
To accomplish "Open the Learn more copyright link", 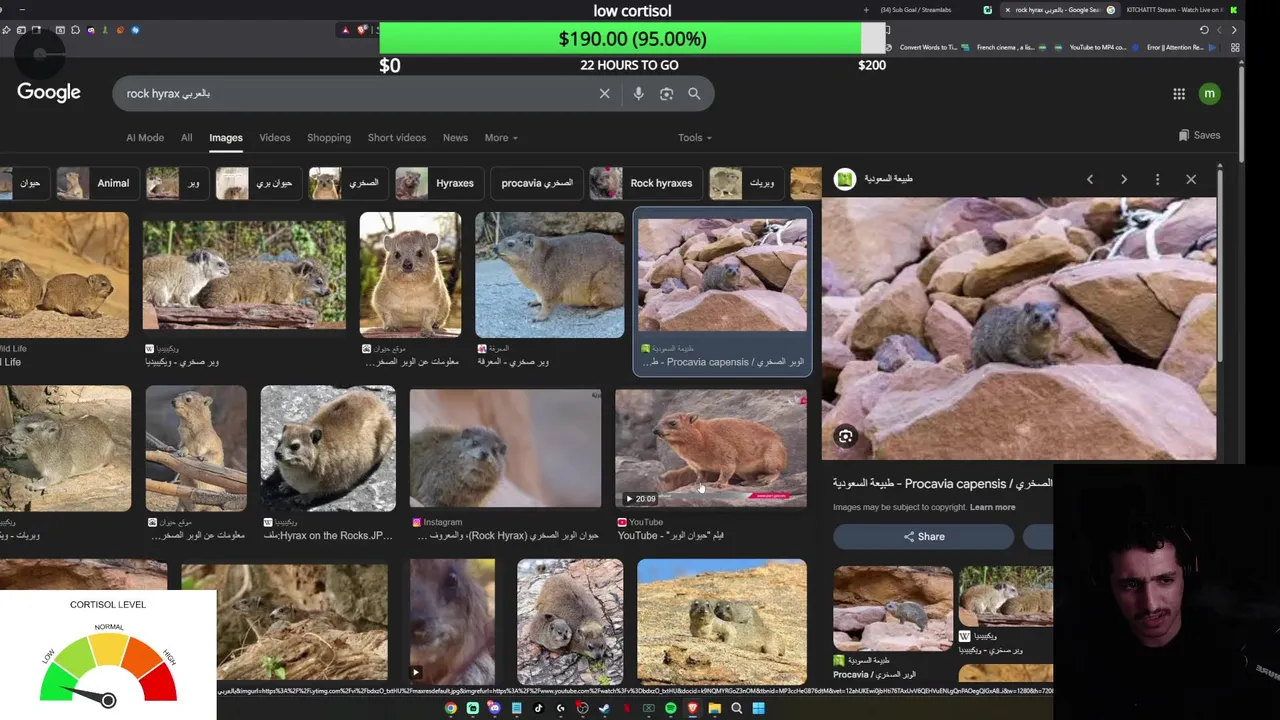I will (992, 507).
